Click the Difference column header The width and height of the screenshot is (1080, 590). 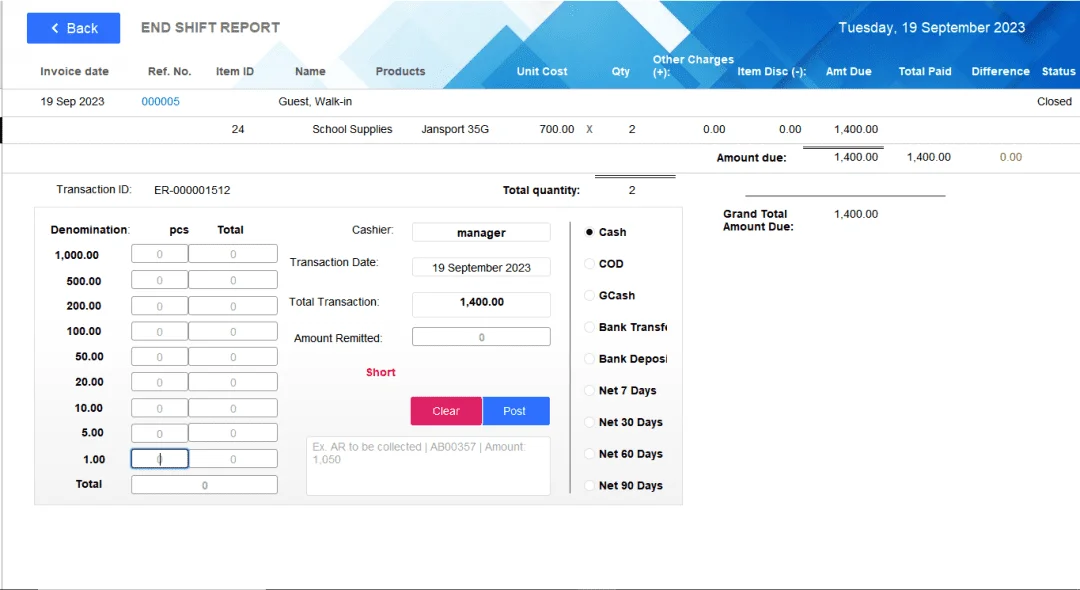pos(1000,71)
